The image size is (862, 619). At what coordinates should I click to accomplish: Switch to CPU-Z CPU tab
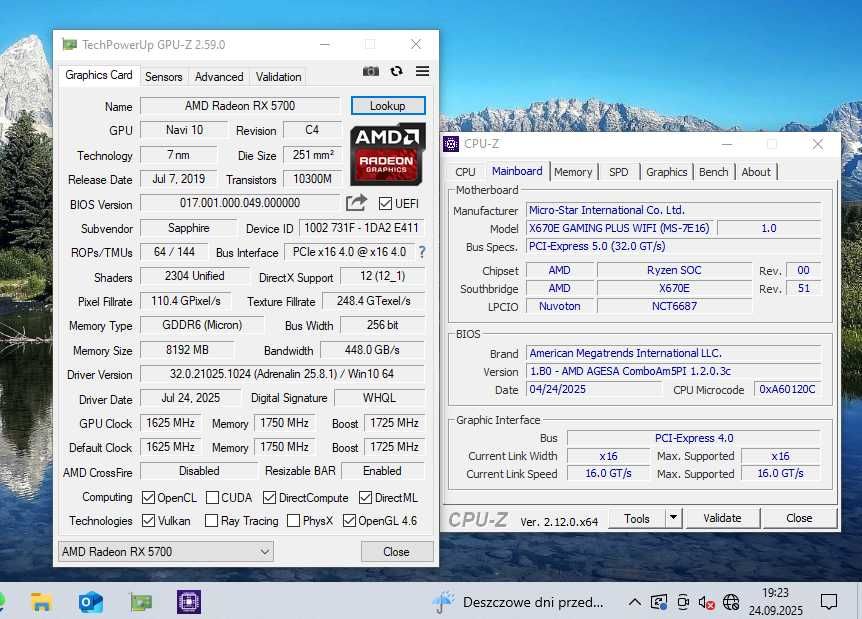[x=465, y=172]
